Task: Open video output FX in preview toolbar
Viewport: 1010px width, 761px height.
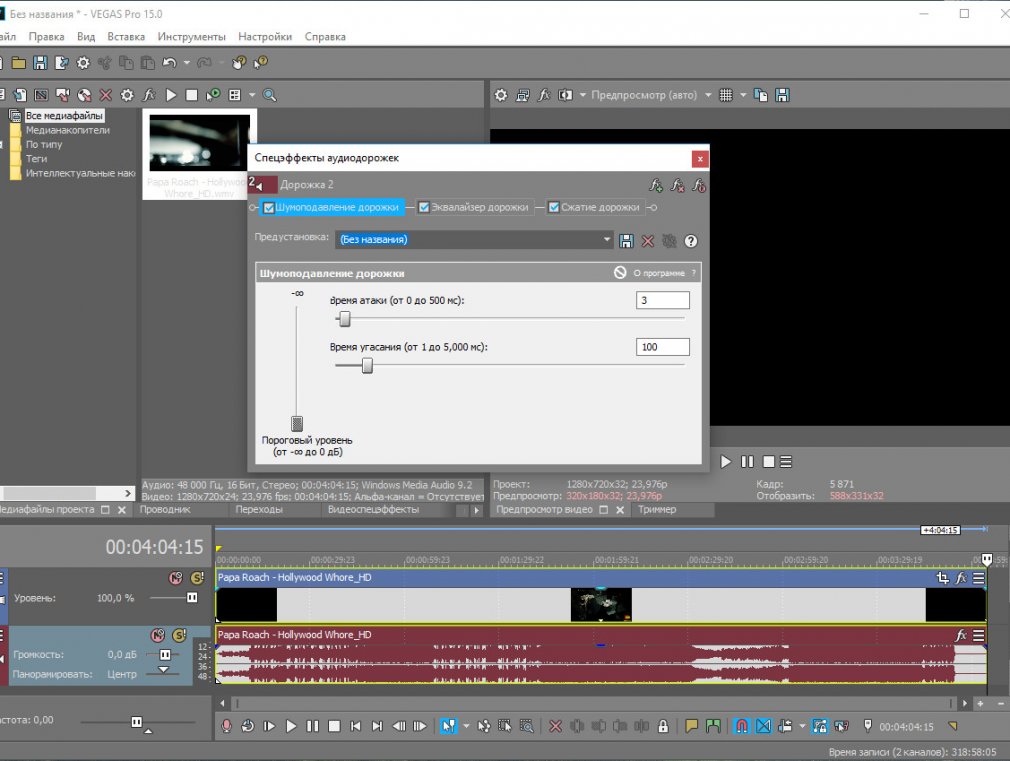Action: click(544, 95)
